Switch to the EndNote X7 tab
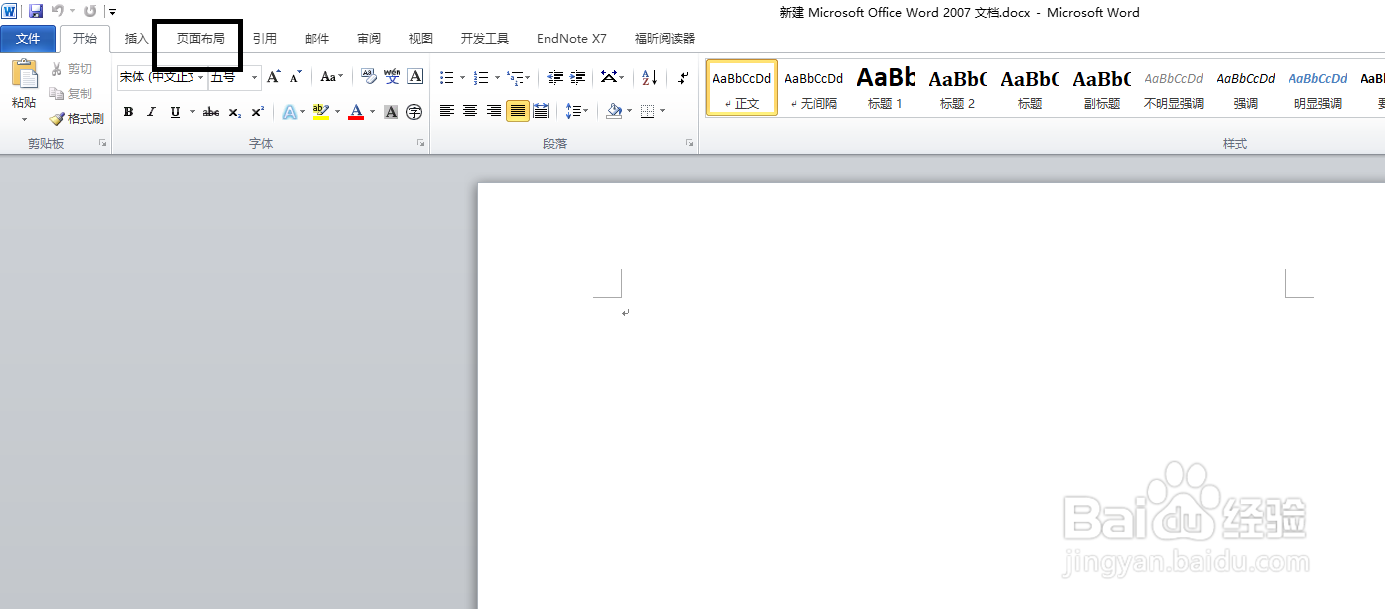The width and height of the screenshot is (1385, 609). tap(572, 39)
